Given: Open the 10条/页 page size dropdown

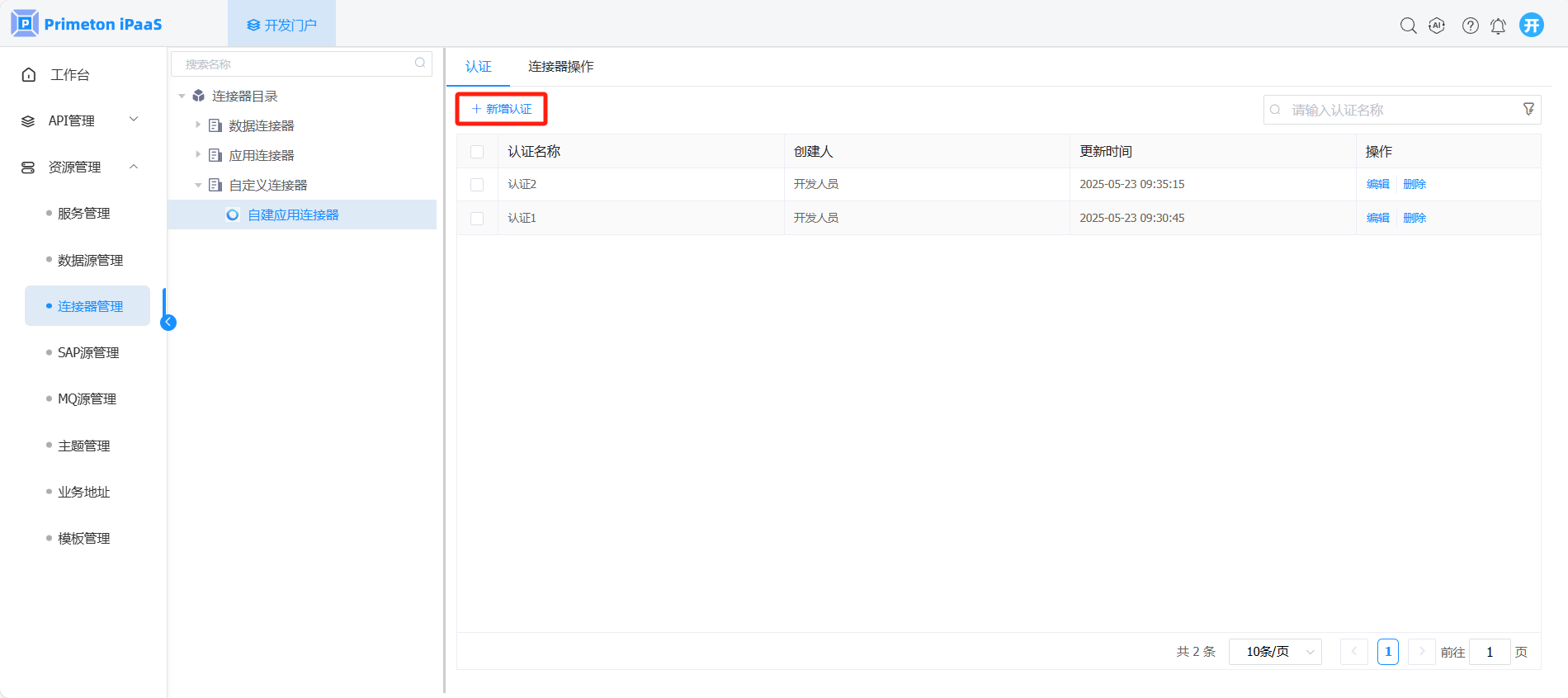Looking at the screenshot, I should pyautogui.click(x=1275, y=652).
